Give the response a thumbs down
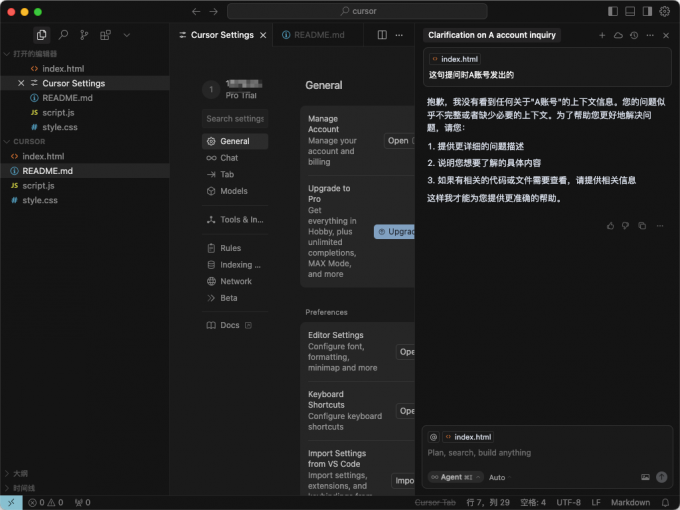This screenshot has width=680, height=510. [625, 226]
